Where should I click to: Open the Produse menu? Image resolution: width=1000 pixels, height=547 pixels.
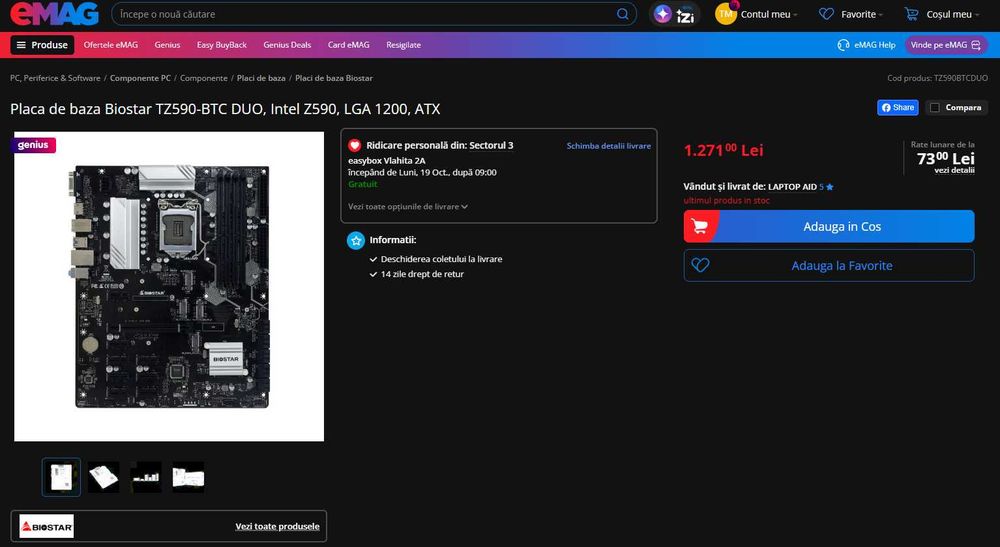pyautogui.click(x=42, y=45)
